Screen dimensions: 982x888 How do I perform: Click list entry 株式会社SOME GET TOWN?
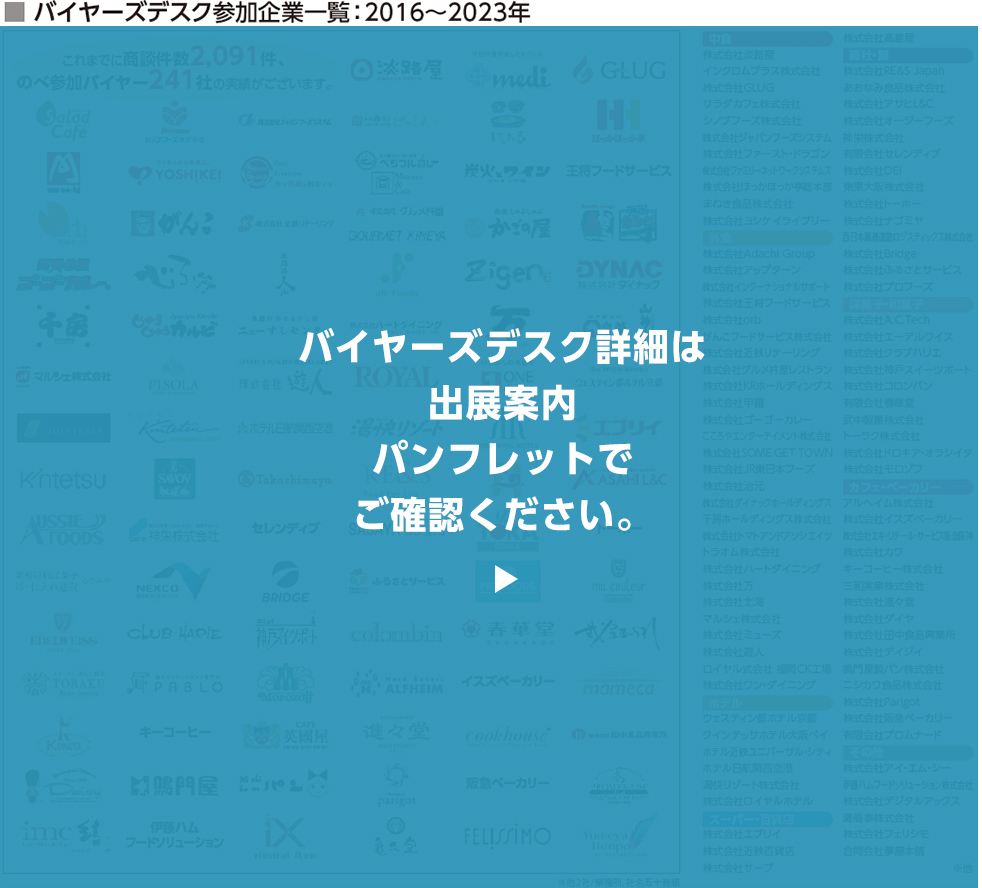pos(768,452)
